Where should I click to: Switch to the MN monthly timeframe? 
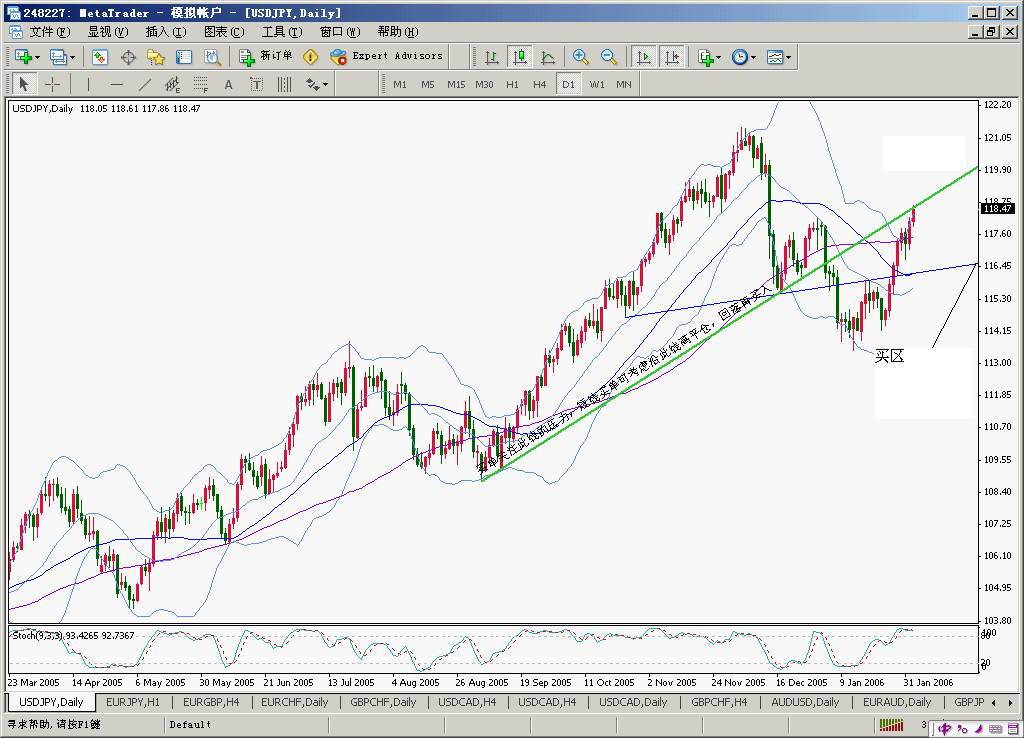point(624,84)
